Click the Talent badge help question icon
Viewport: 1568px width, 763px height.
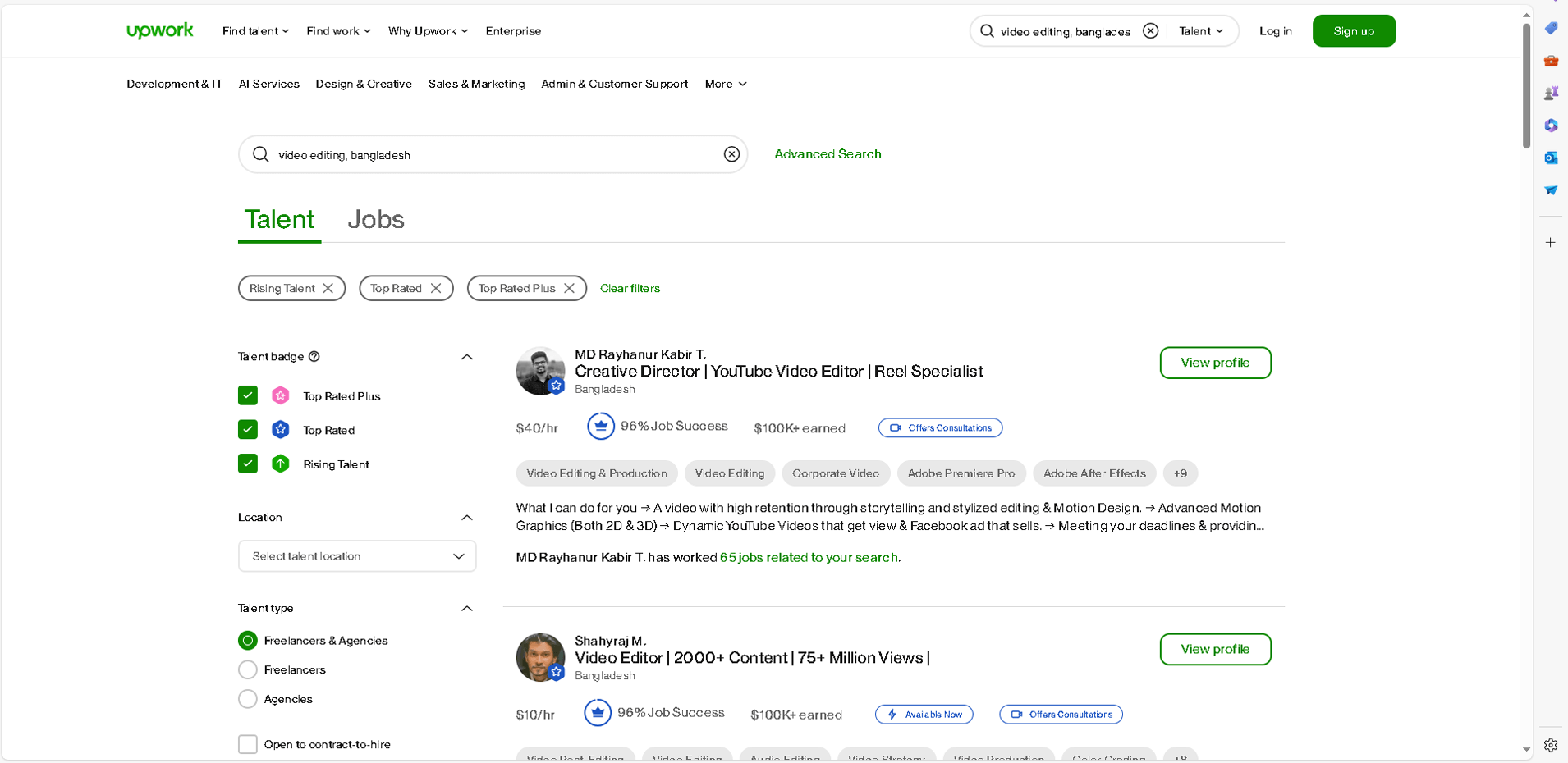pyautogui.click(x=314, y=356)
